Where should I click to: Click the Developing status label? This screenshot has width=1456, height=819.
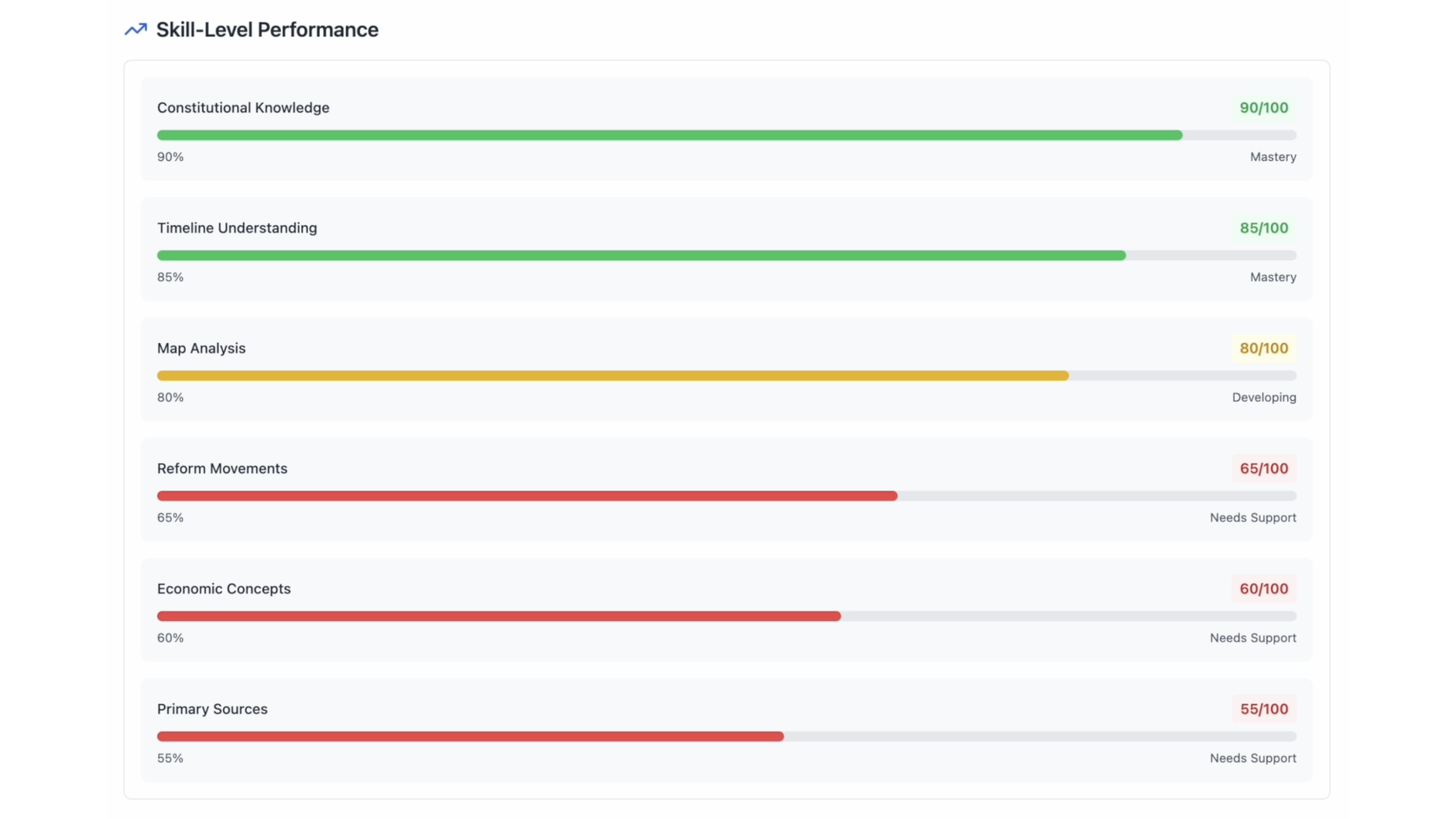pos(1264,397)
